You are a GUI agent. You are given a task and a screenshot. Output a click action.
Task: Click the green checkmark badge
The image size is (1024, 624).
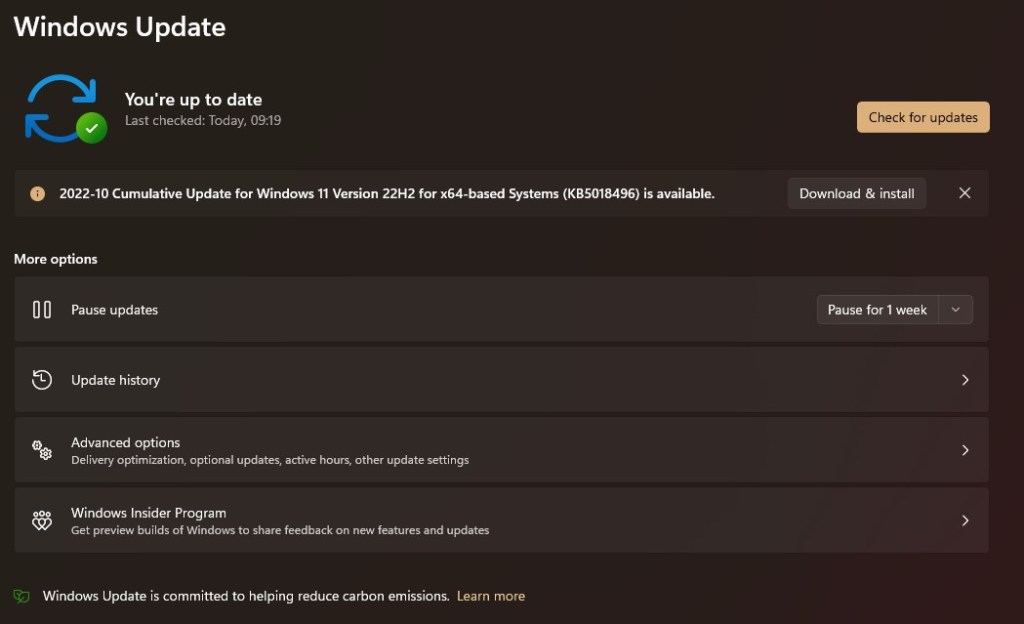(91, 128)
